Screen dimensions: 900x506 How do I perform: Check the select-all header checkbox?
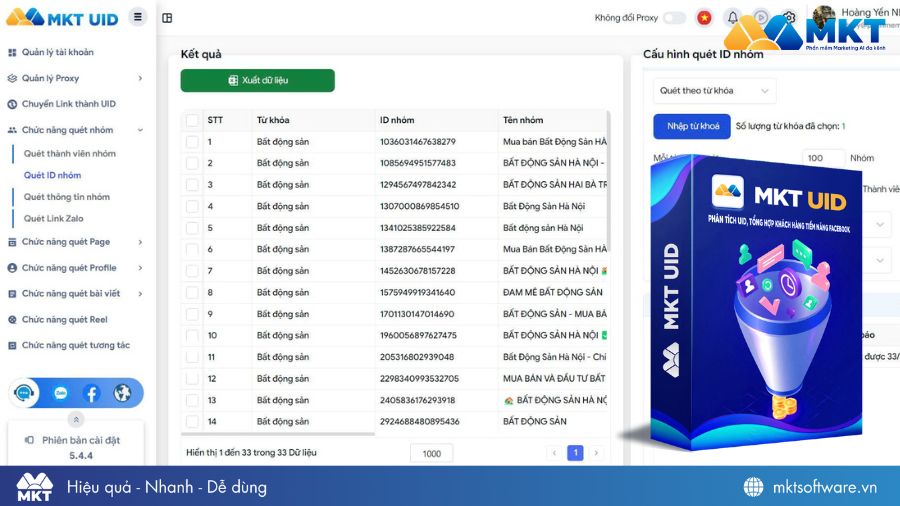click(192, 120)
